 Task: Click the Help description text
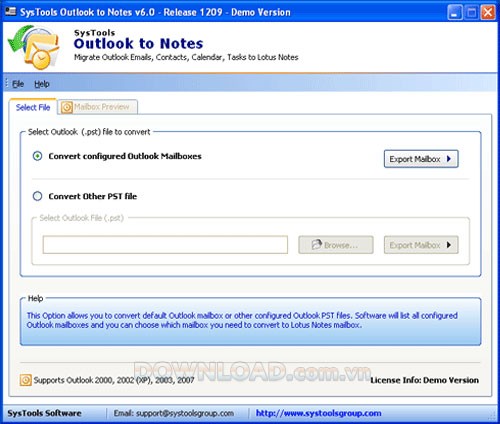[242, 320]
